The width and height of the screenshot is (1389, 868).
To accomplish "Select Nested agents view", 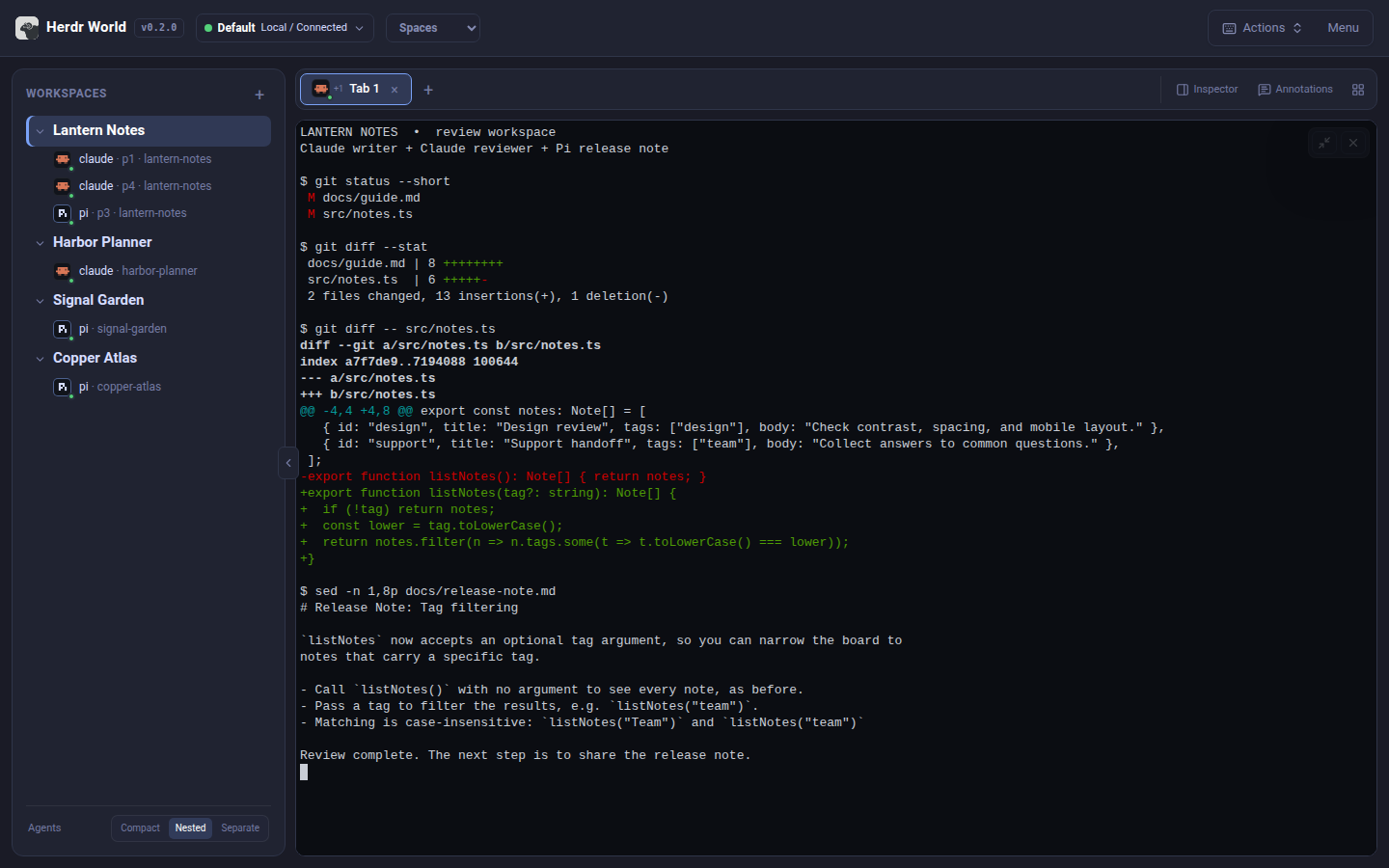I will (x=190, y=828).
